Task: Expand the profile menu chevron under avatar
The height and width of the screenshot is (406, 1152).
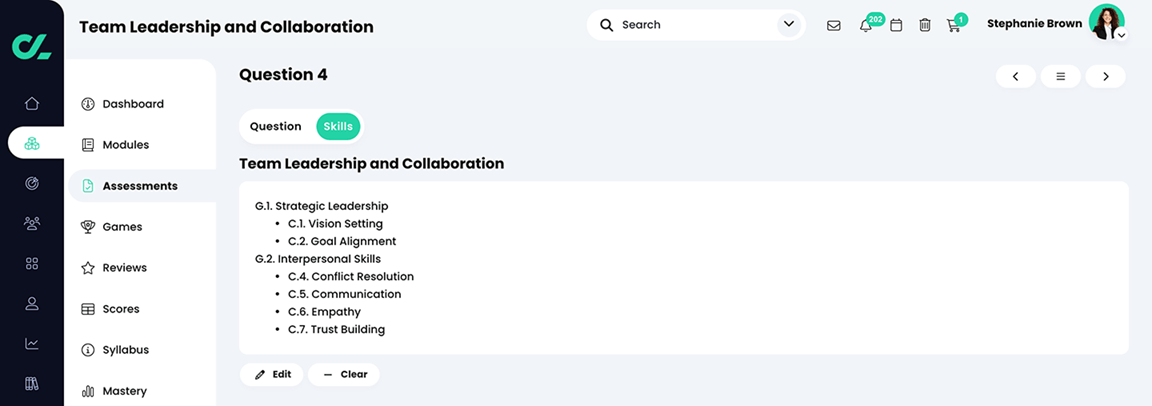Action: (x=1121, y=35)
